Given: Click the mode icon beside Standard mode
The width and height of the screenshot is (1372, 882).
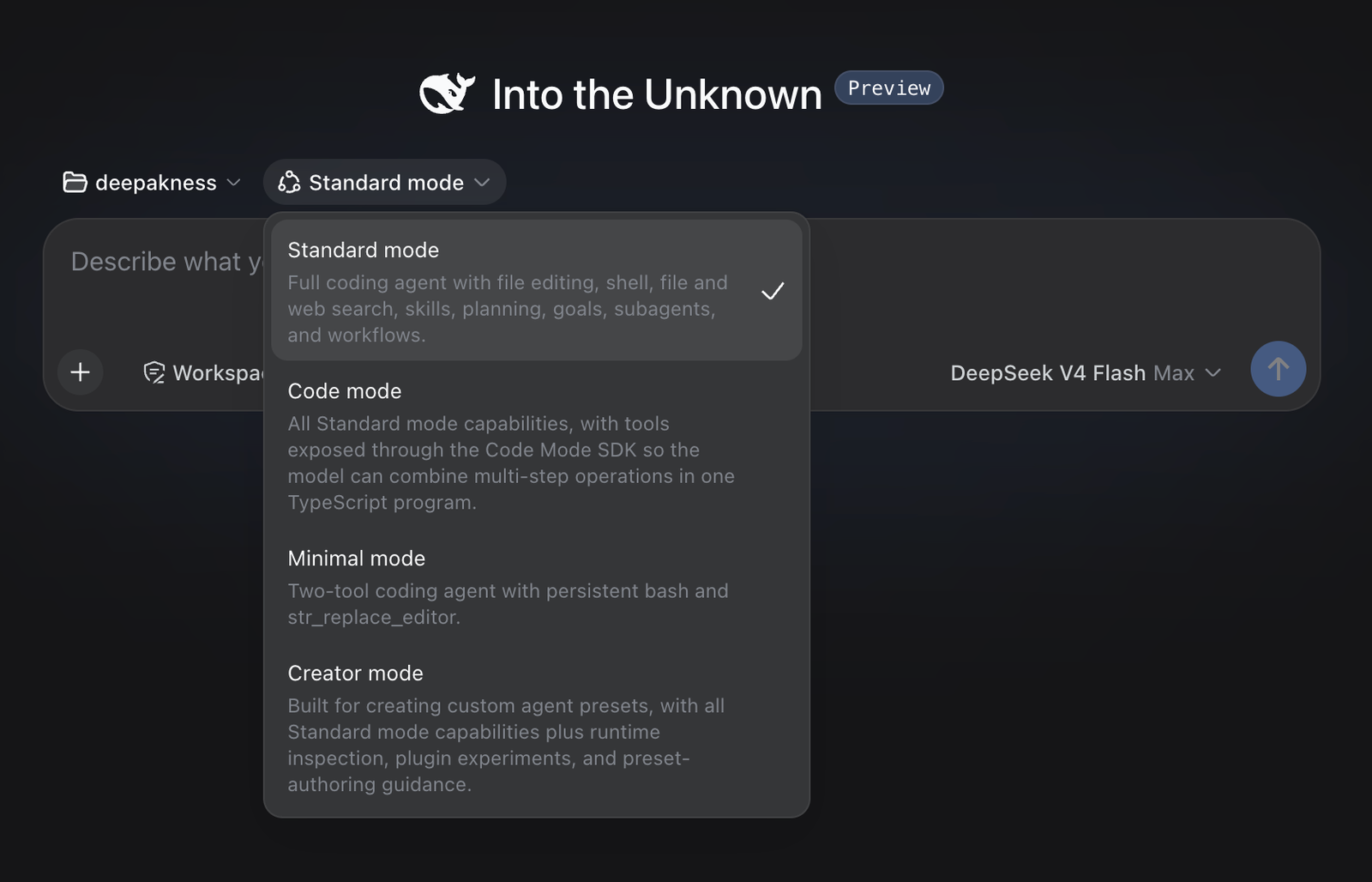Looking at the screenshot, I should pos(289,182).
